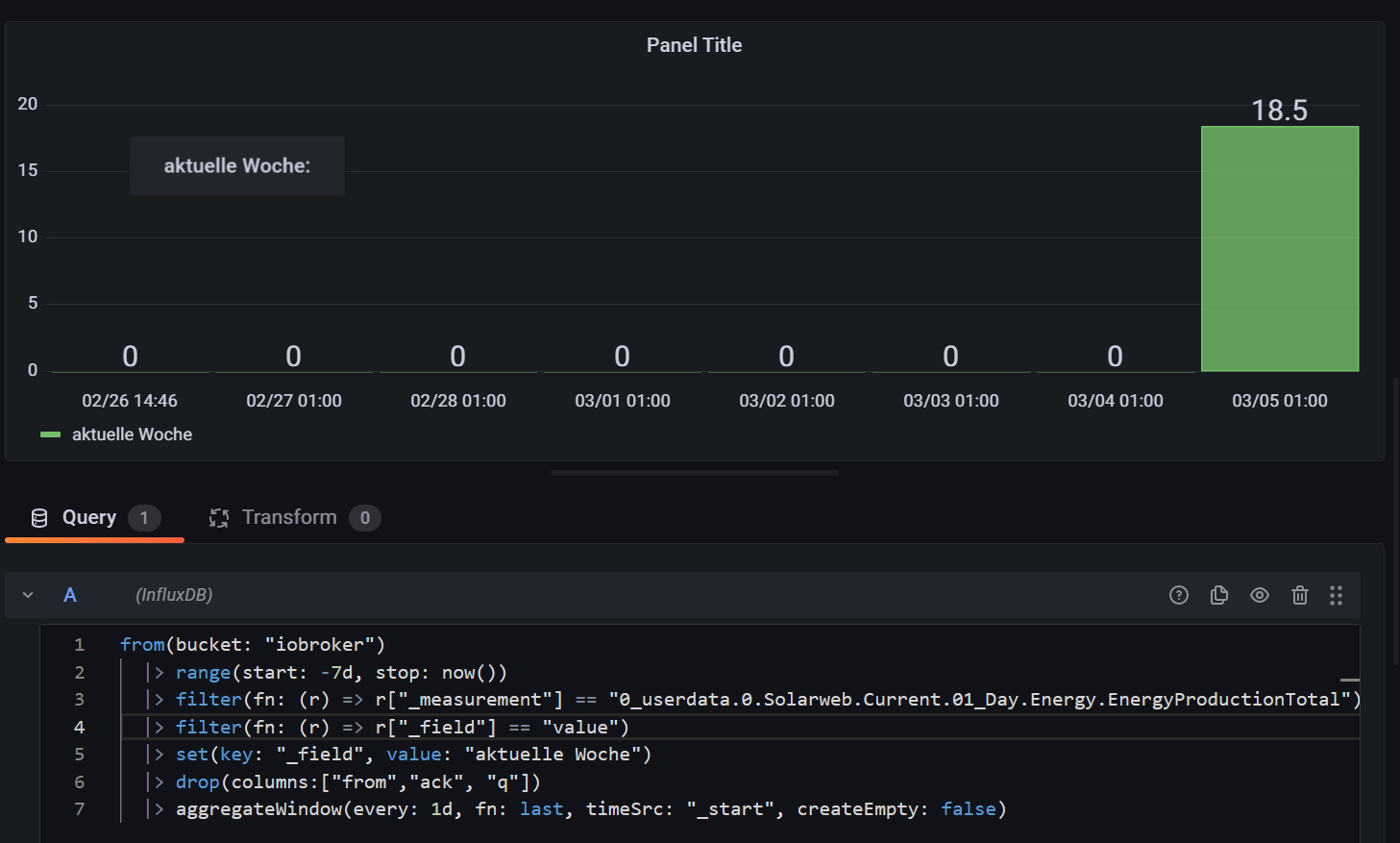Grab the query A reorder handle
The image size is (1400, 843).
1336,595
